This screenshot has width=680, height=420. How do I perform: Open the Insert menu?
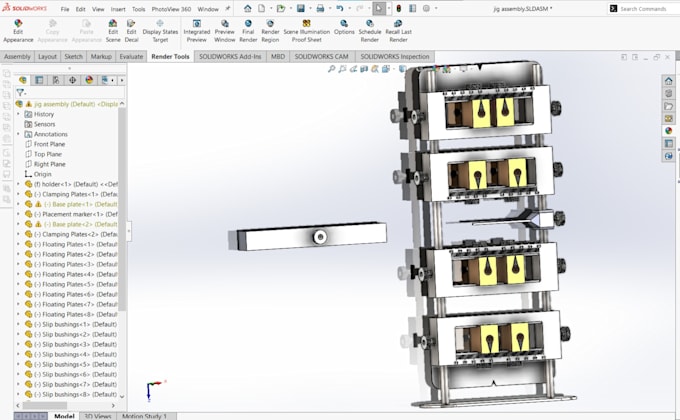pos(118,9)
